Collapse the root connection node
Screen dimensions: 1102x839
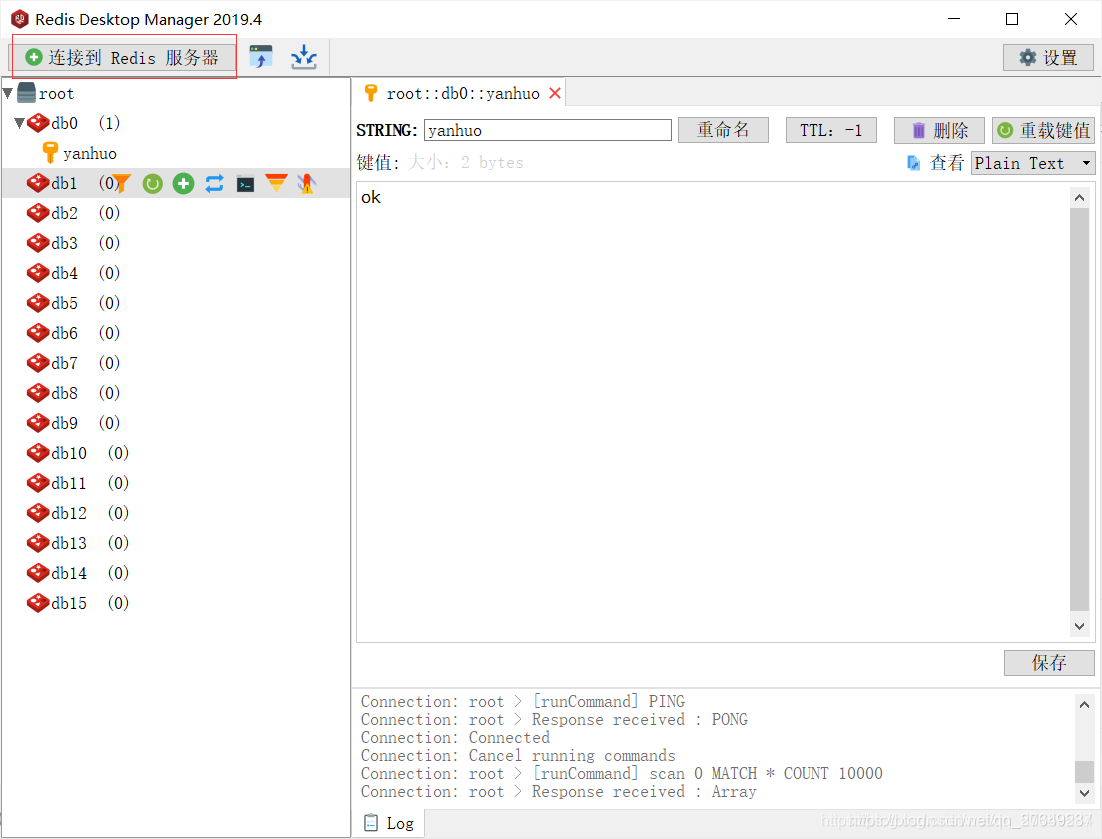point(8,93)
